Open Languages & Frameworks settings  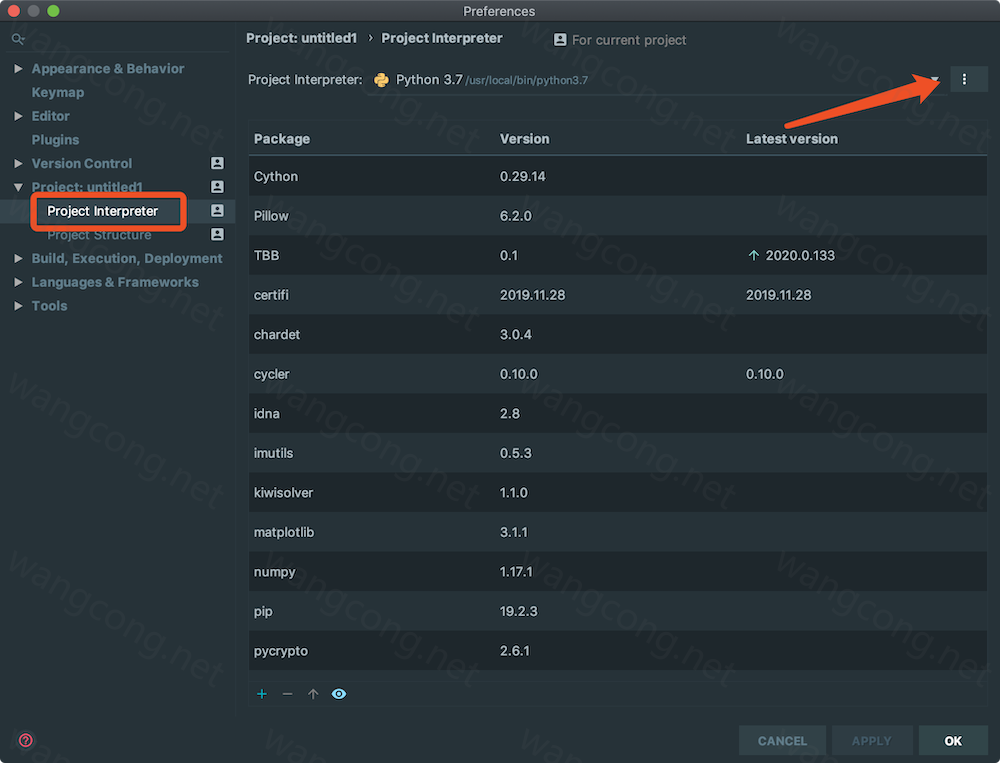[115, 282]
